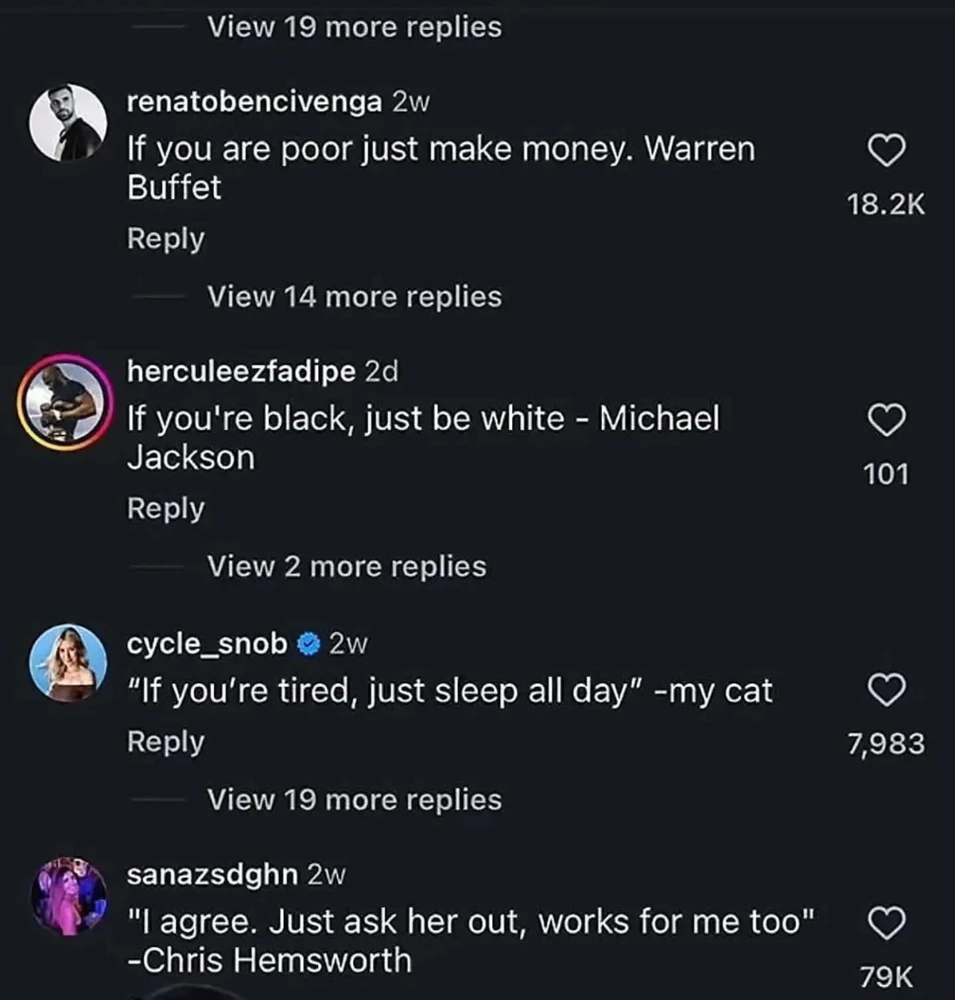Open renatobencivenga's profile picture

67,122
